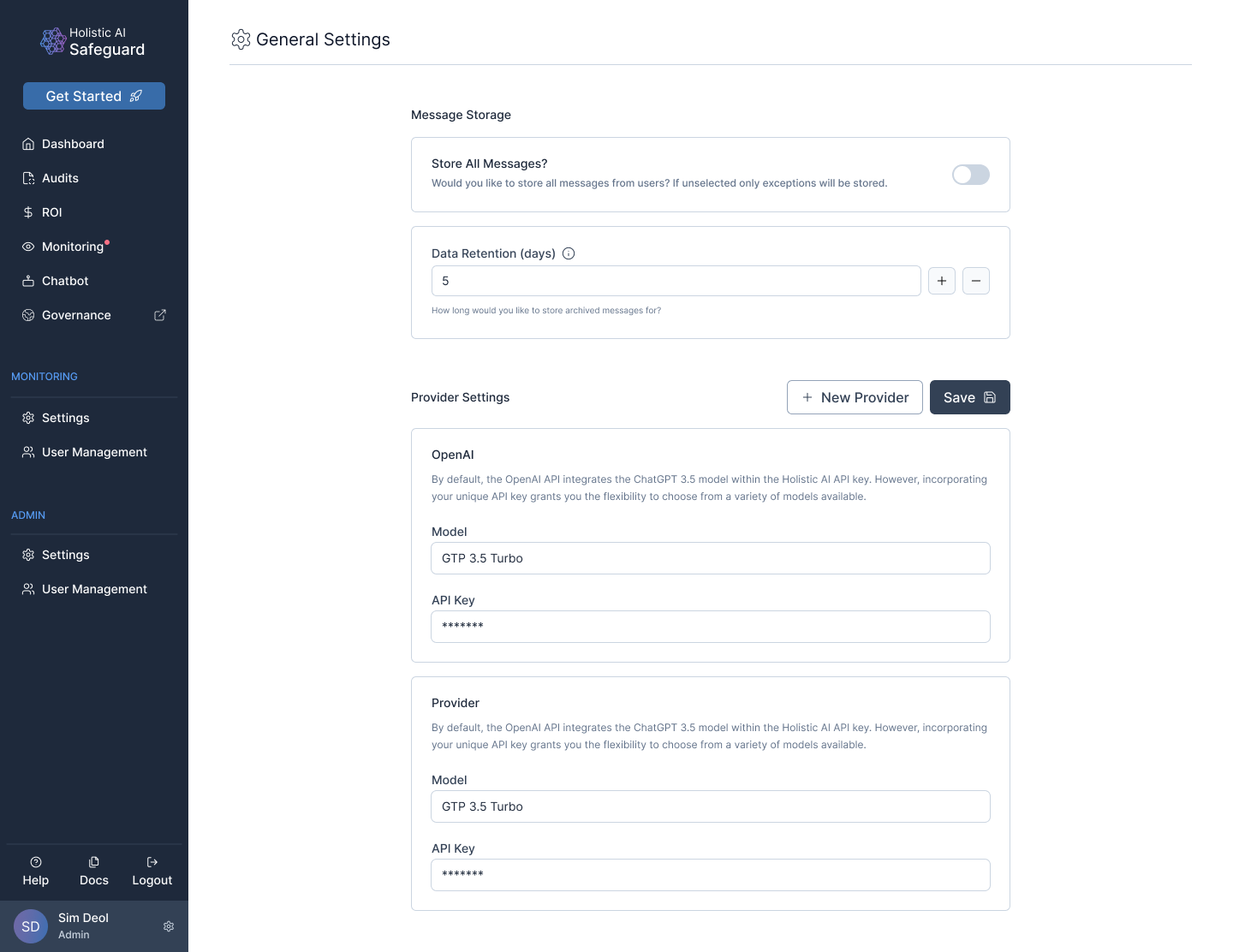Decrease data retention days with minus
This screenshot has width=1233, height=952.
(x=976, y=281)
